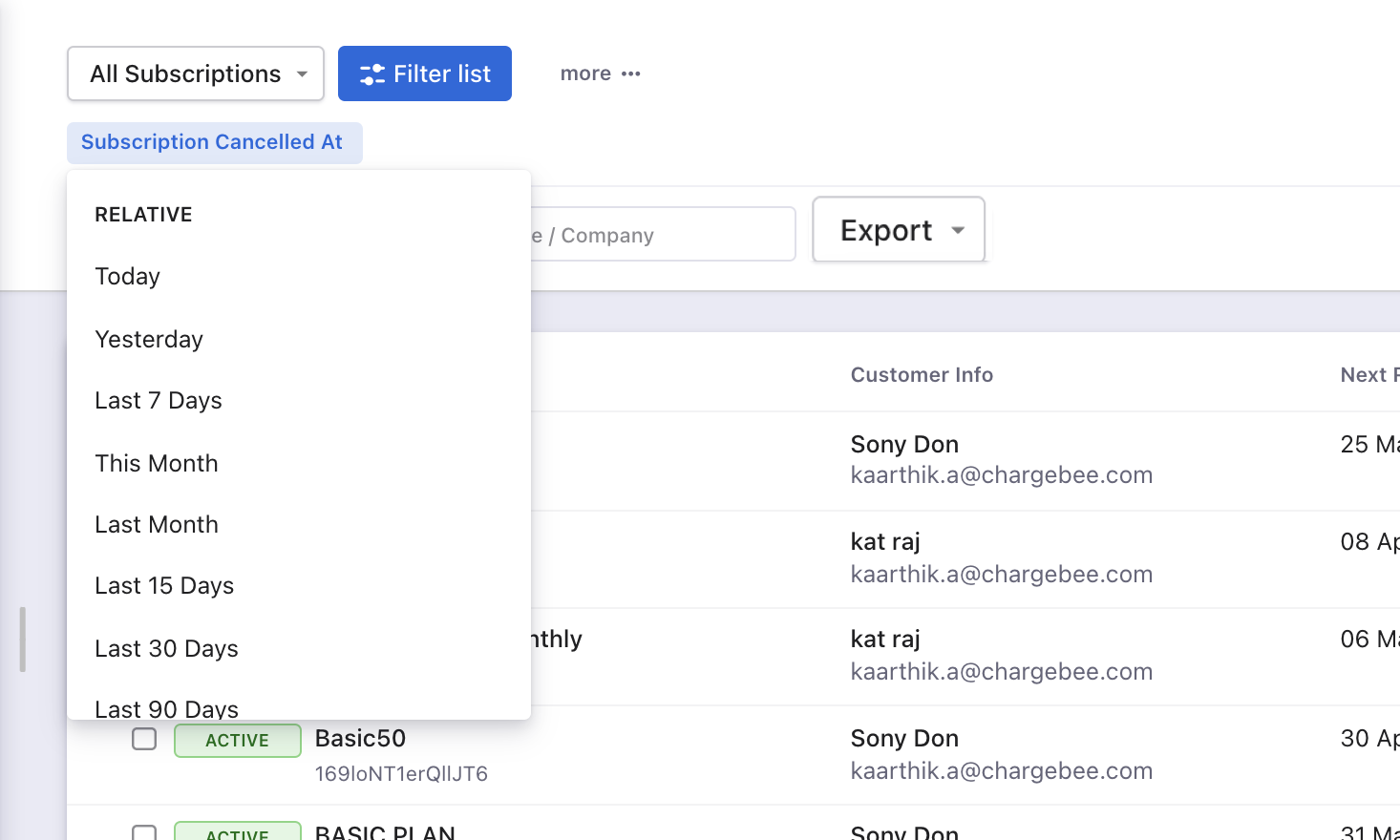This screenshot has width=1400, height=840.
Task: Click the three-dots icon next to more
Action: (x=631, y=73)
